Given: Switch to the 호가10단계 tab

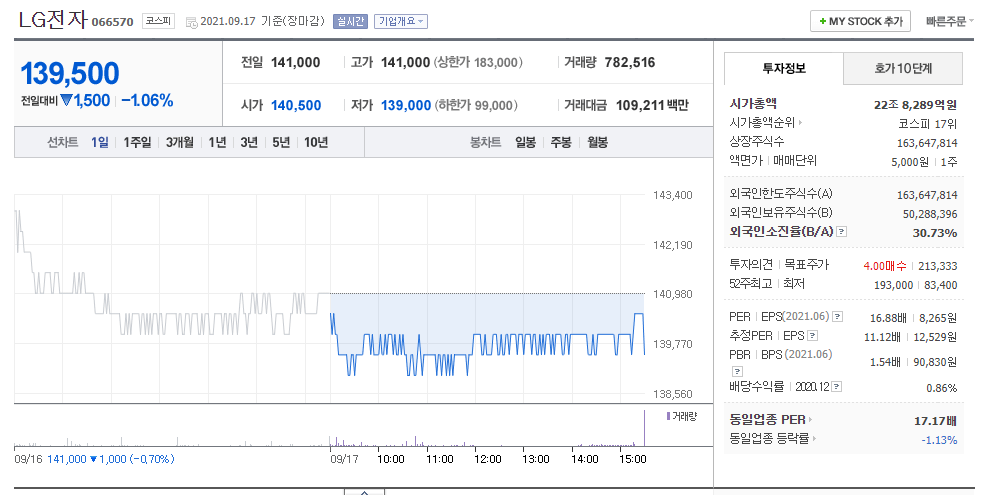Looking at the screenshot, I should pos(903,68).
